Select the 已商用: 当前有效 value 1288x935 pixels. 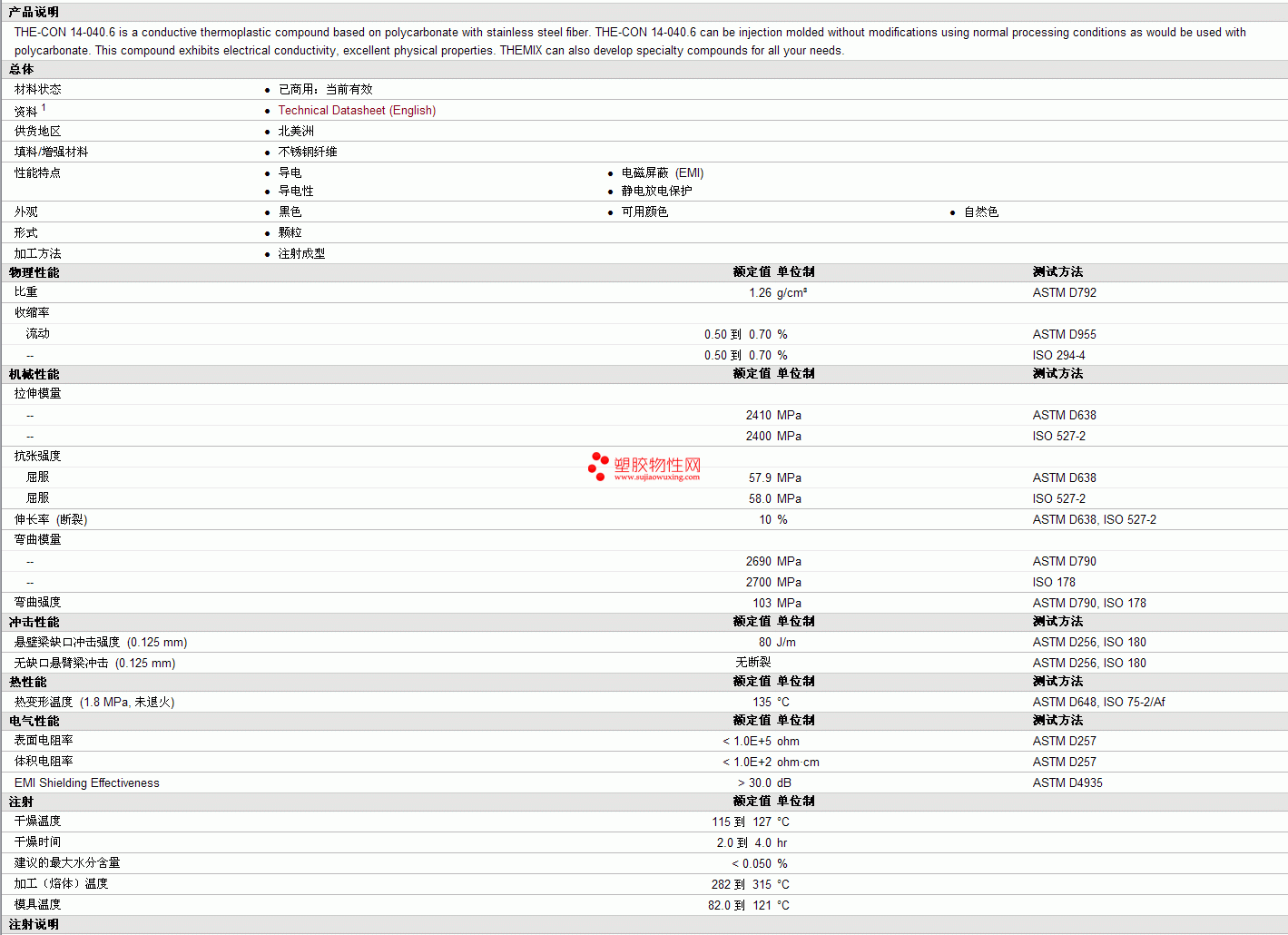[x=325, y=89]
